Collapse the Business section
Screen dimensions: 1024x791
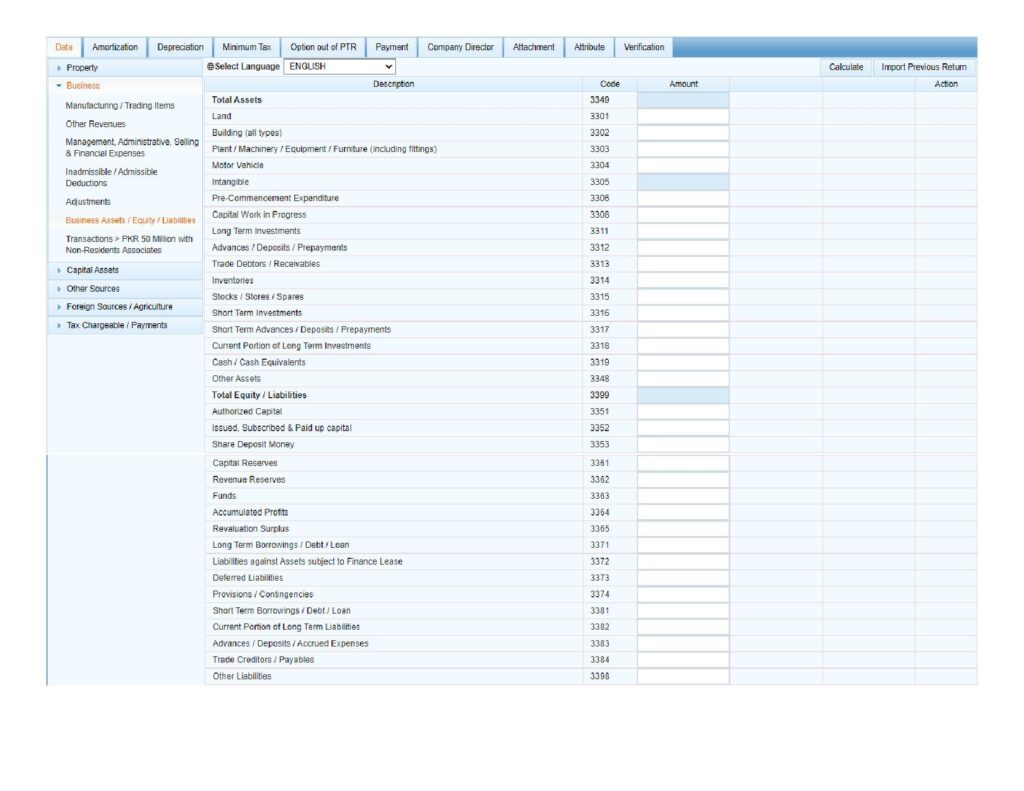pyautogui.click(x=82, y=85)
